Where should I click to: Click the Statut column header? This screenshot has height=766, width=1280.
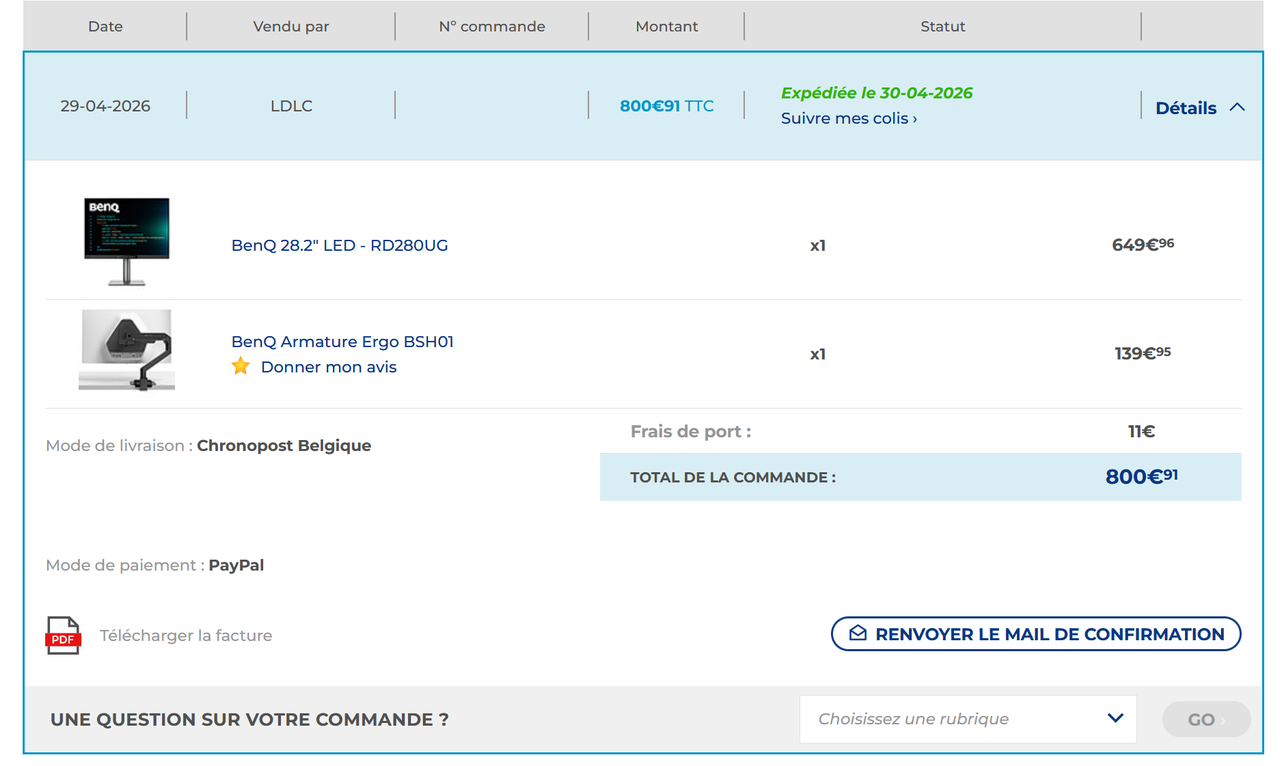coord(943,27)
